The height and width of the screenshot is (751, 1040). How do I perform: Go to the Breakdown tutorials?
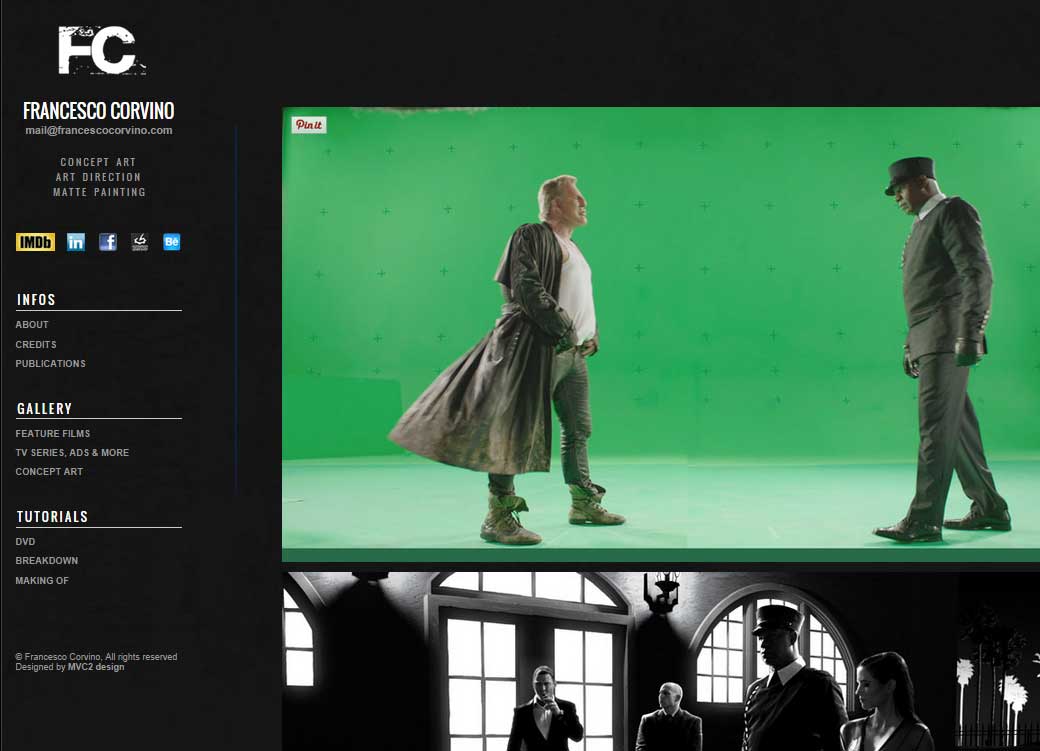(46, 561)
